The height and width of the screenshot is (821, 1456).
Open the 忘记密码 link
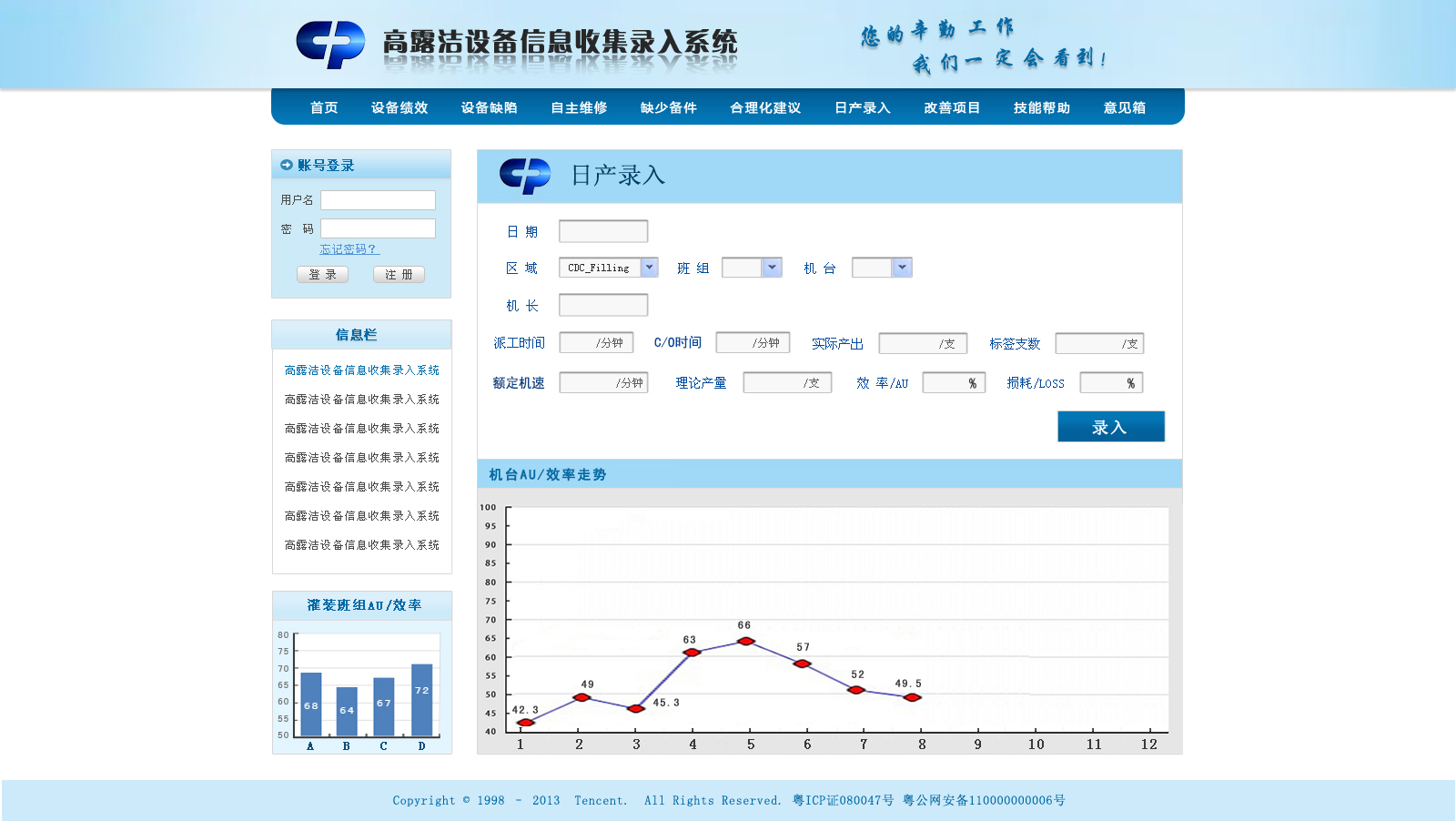(x=348, y=248)
